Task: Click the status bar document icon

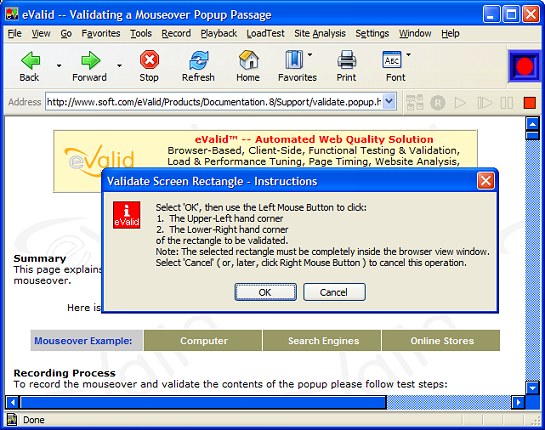Action: 12,420
